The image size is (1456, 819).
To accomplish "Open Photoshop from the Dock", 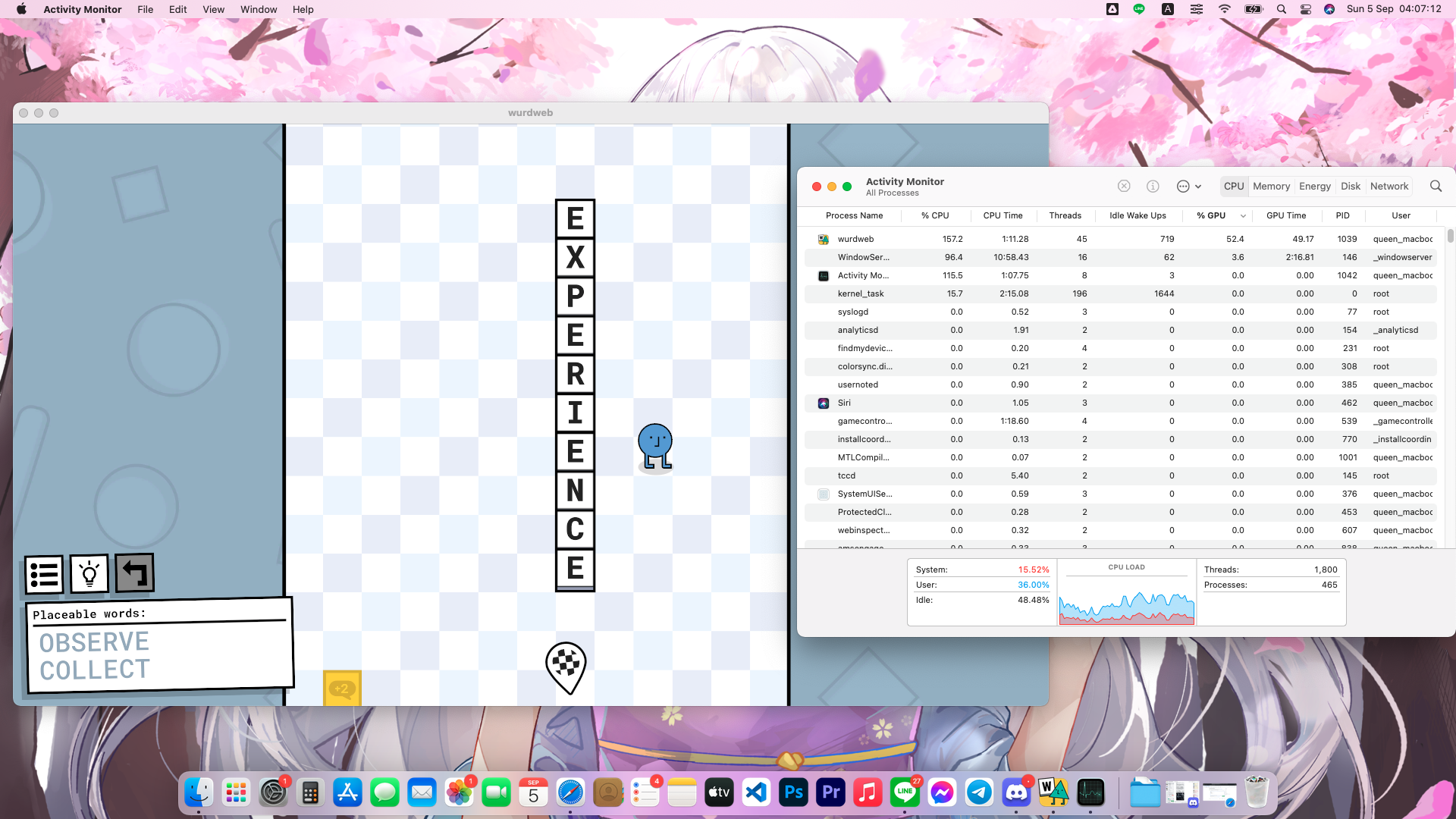I will (793, 793).
